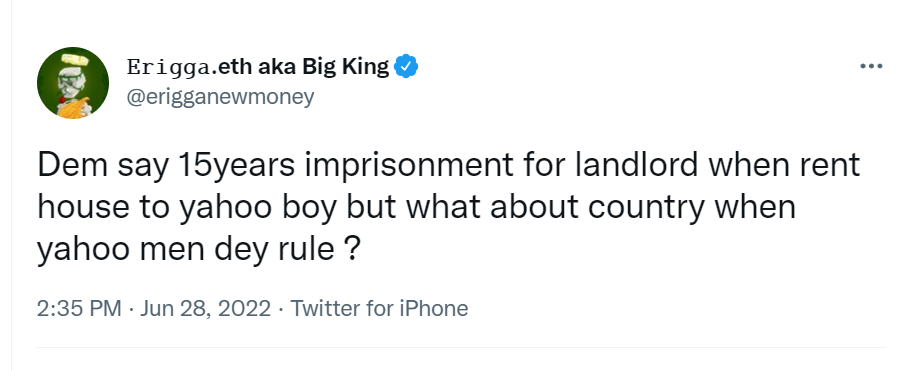Click the 2:35 PM timestamp
This screenshot has height=371, width=910.
80,308
